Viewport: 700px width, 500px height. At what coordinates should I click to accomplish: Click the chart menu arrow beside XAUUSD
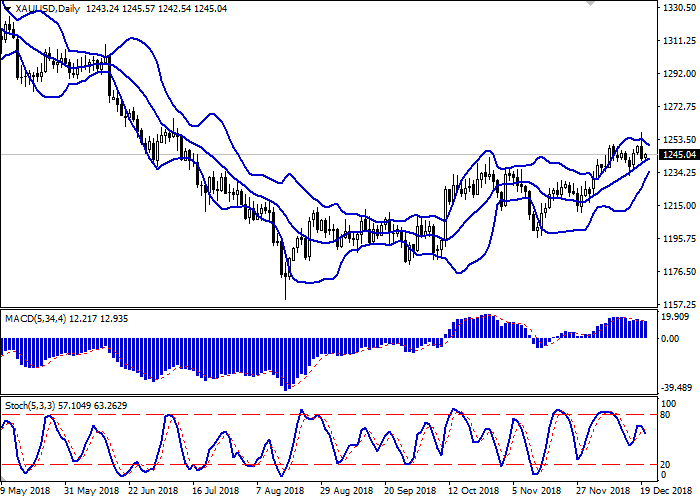click(x=7, y=8)
